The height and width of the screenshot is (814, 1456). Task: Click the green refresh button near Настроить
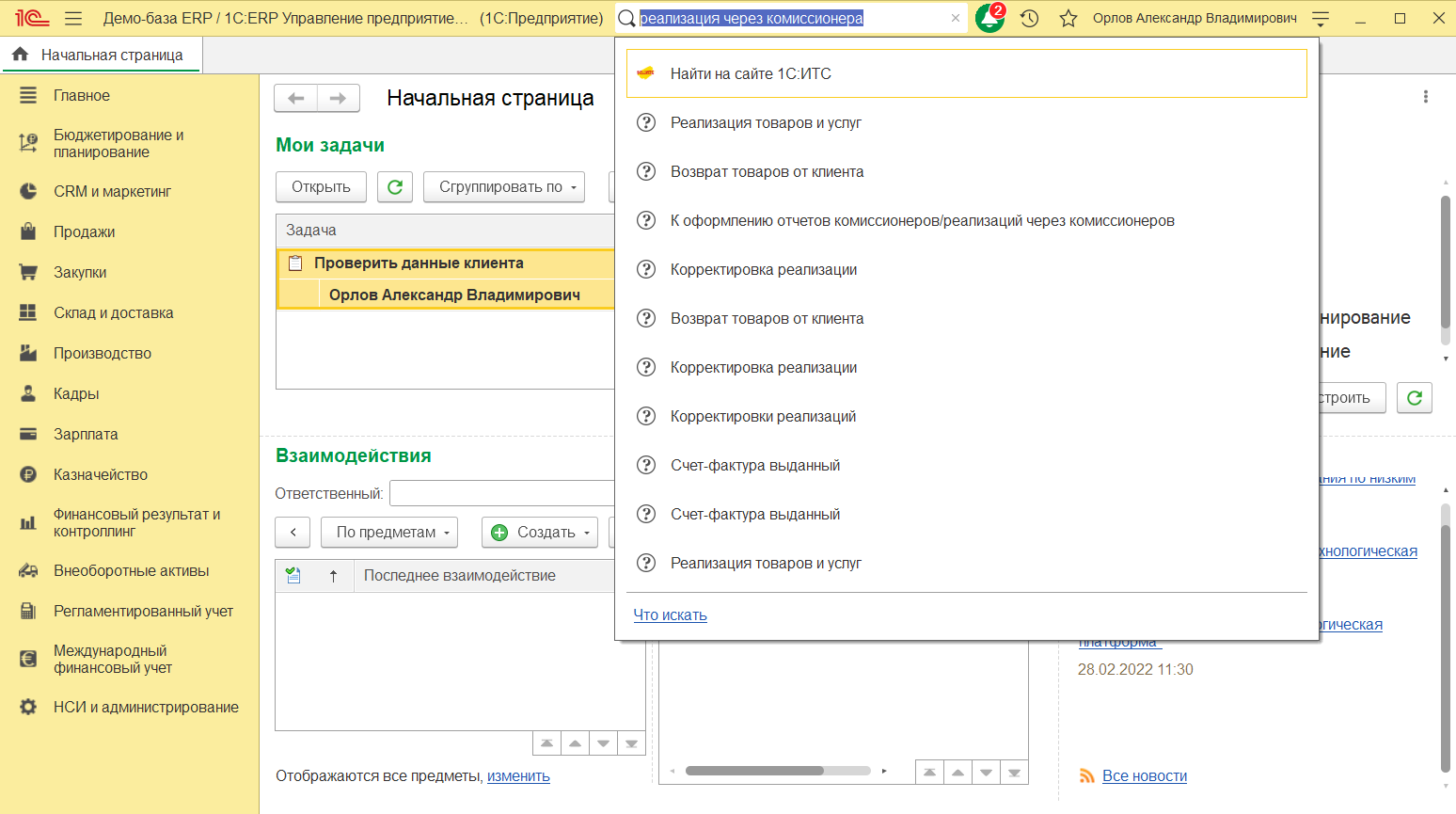1415,398
